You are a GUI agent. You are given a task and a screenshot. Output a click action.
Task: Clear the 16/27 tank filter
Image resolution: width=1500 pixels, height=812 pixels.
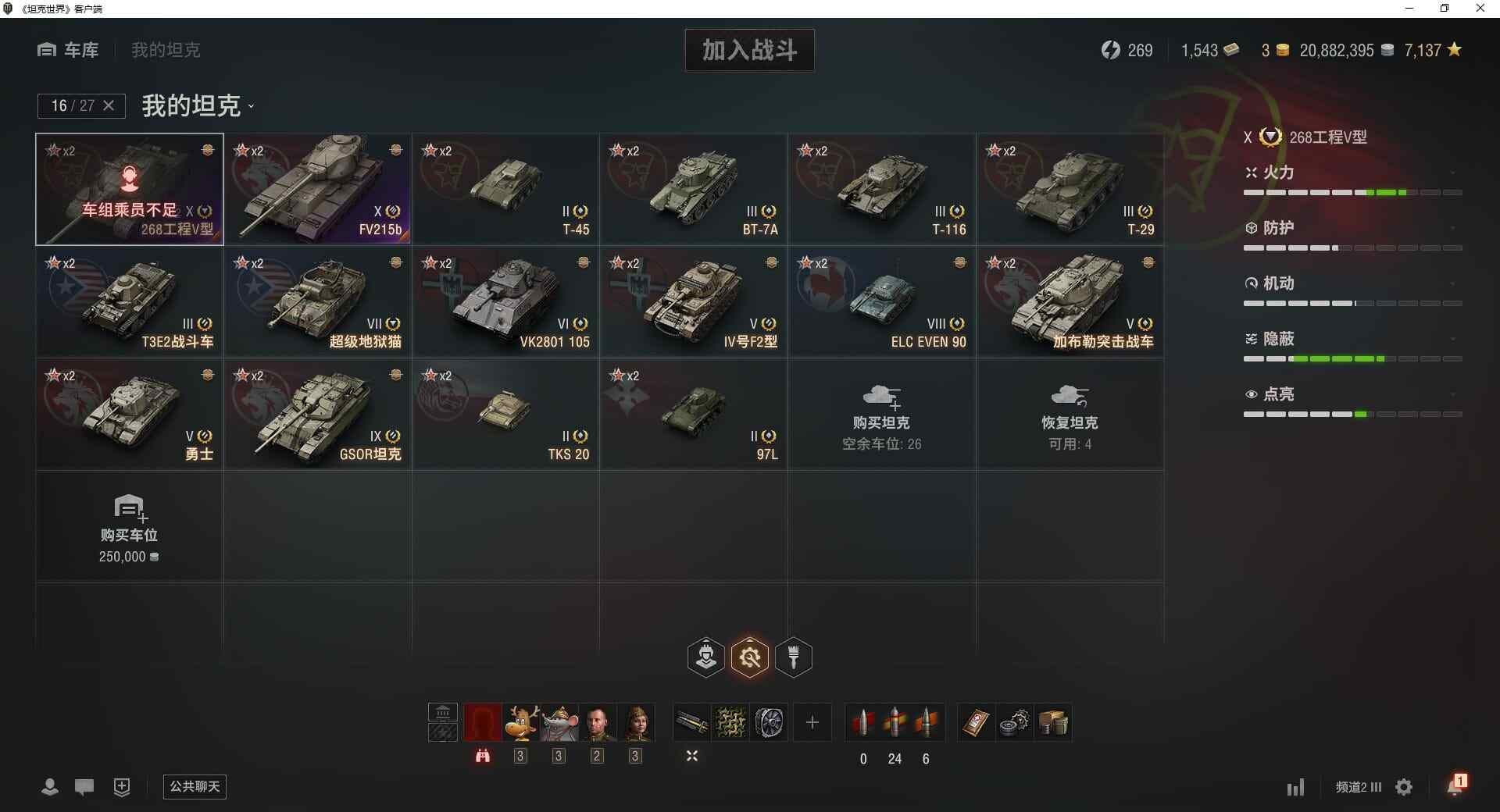click(x=109, y=105)
